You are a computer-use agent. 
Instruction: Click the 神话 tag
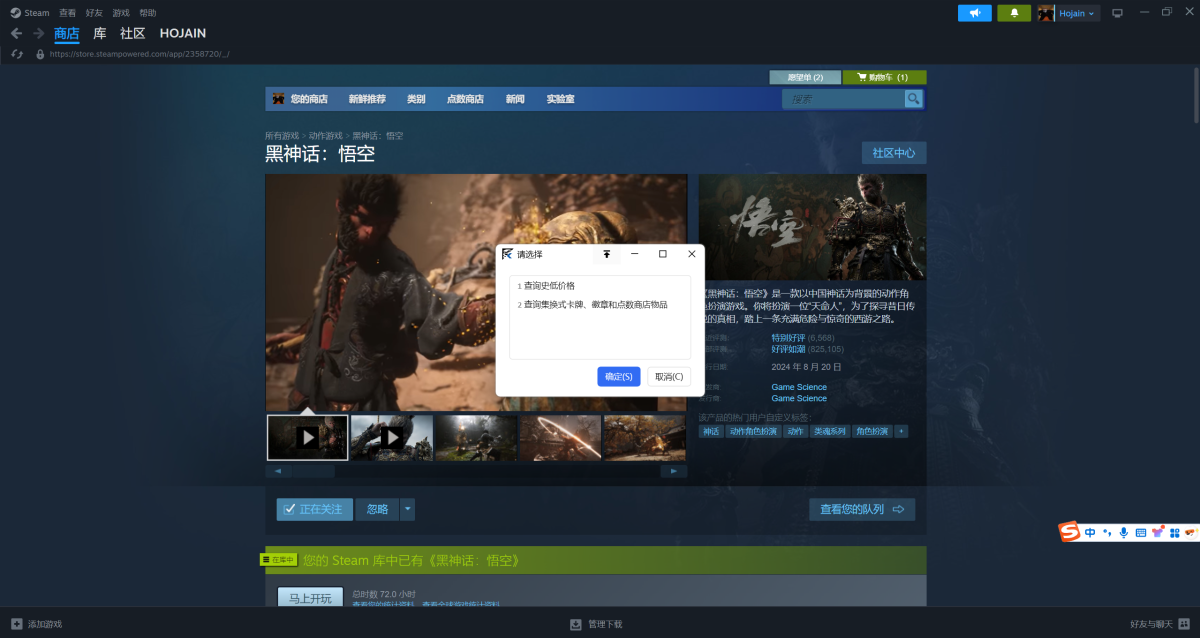point(711,431)
